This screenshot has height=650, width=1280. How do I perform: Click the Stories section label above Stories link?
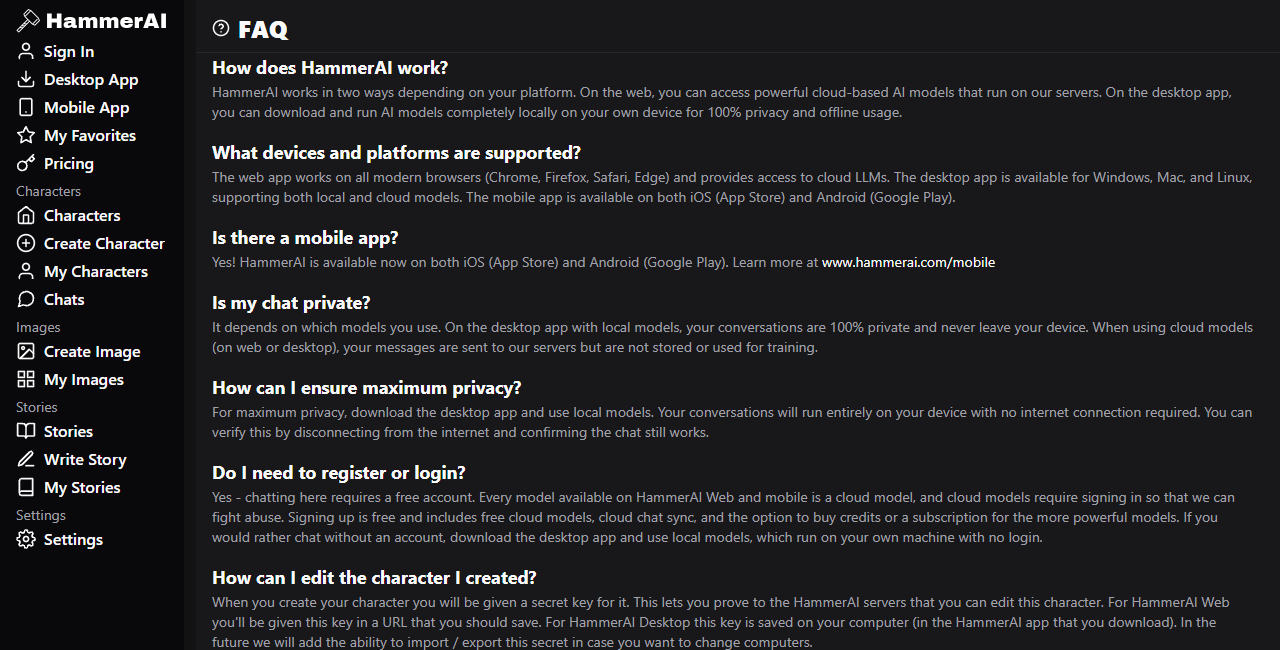[x=37, y=408]
